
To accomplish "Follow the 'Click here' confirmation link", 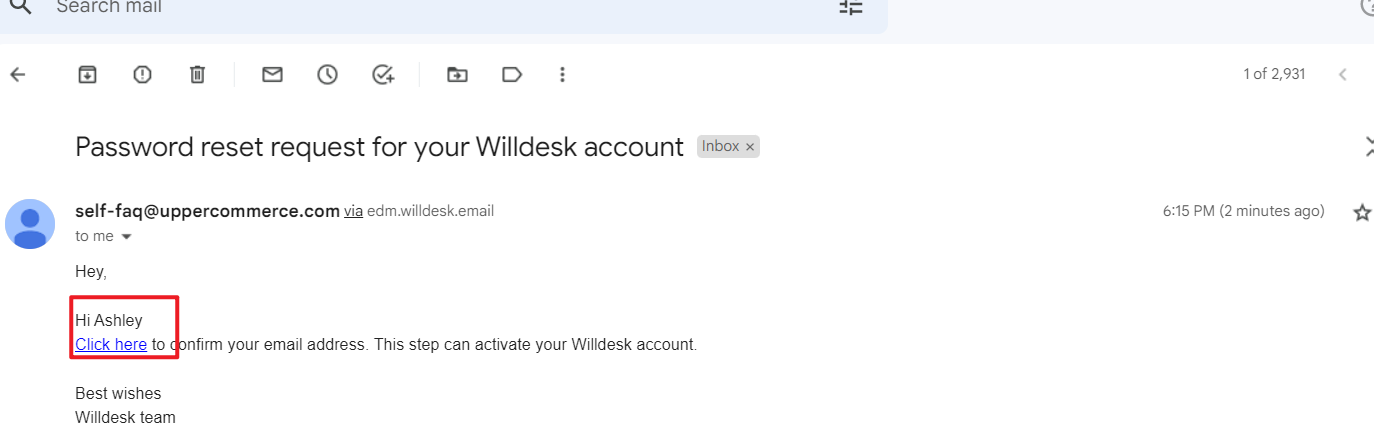I will tap(111, 344).
